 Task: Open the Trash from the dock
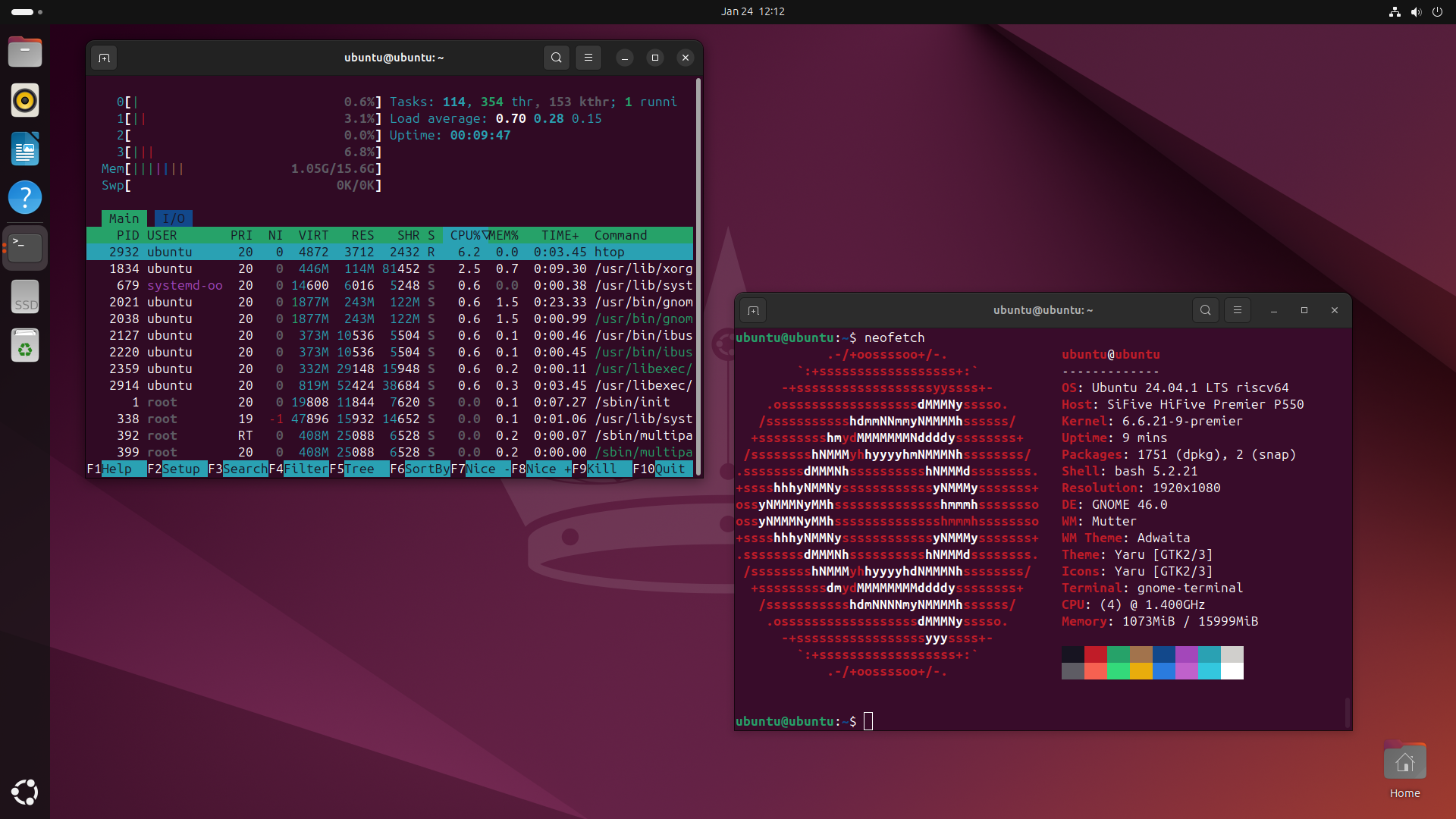[x=25, y=345]
